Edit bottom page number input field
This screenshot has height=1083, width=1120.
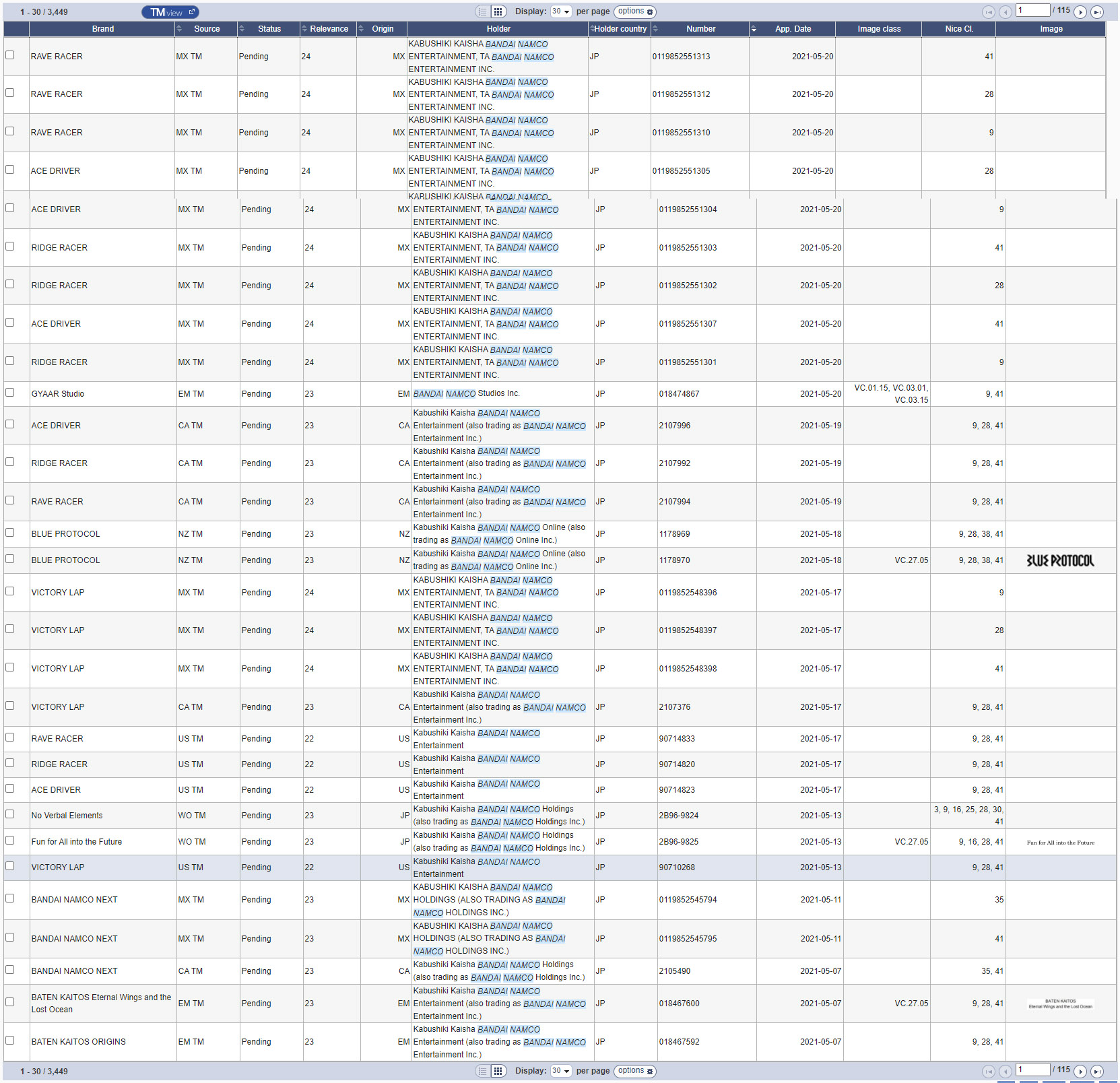[1033, 1070]
